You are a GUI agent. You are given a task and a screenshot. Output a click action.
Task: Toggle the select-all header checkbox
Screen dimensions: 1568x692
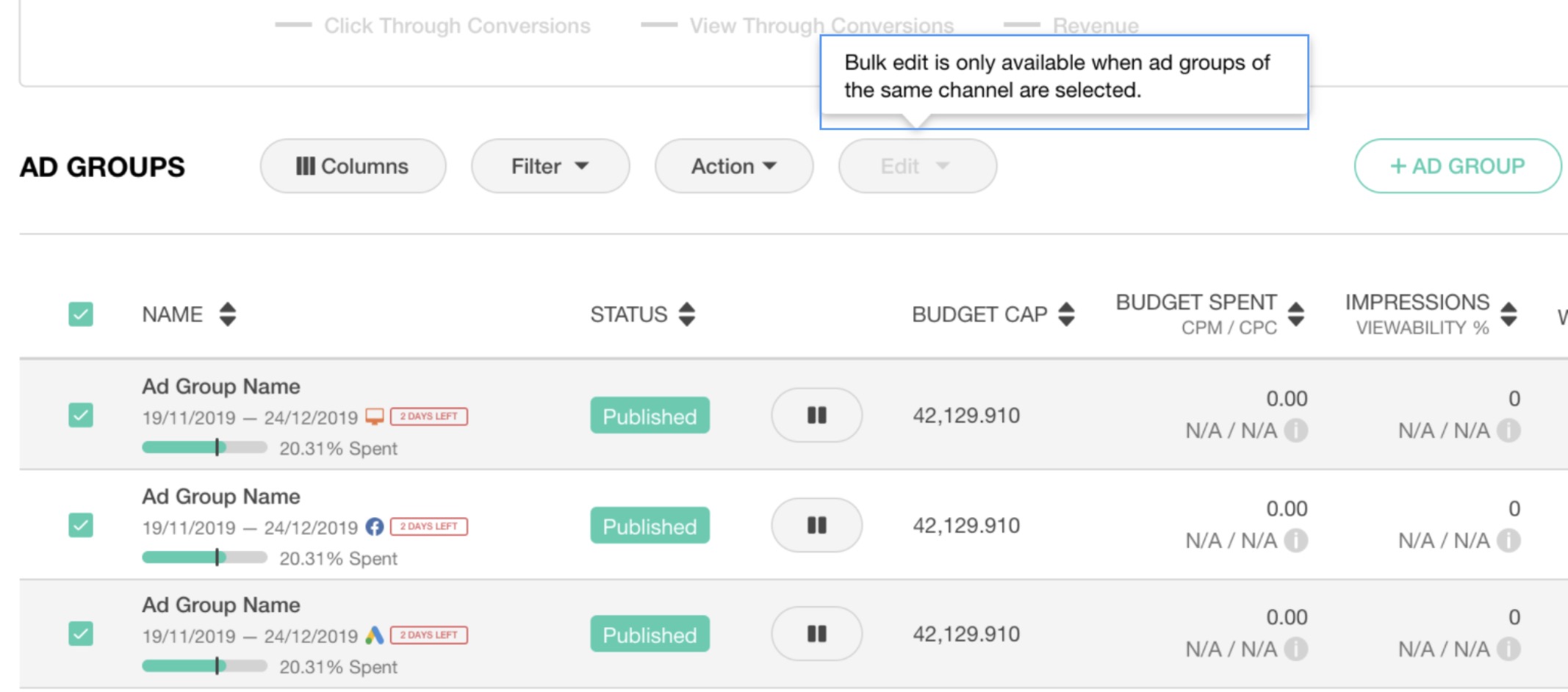click(81, 314)
